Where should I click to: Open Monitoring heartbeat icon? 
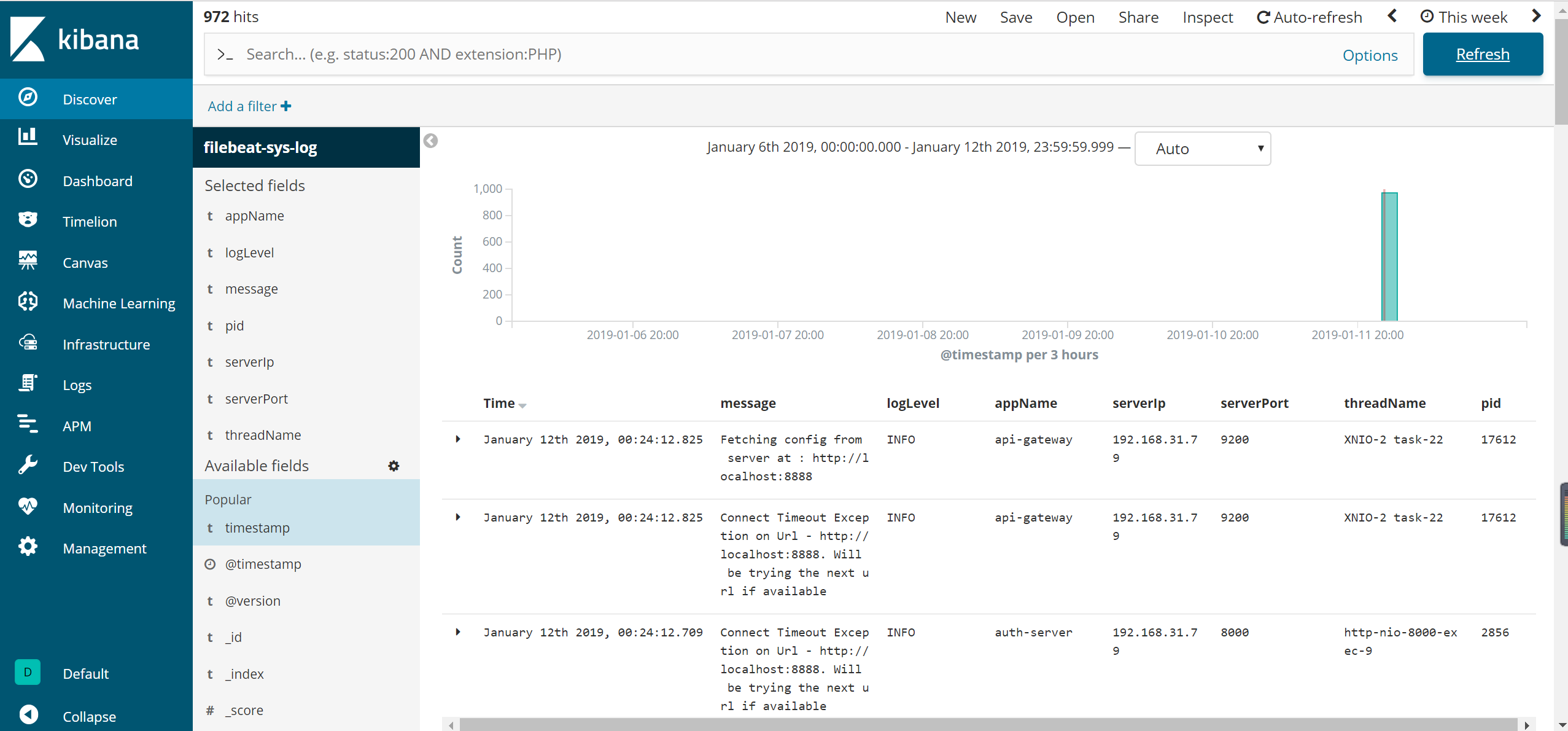28,506
